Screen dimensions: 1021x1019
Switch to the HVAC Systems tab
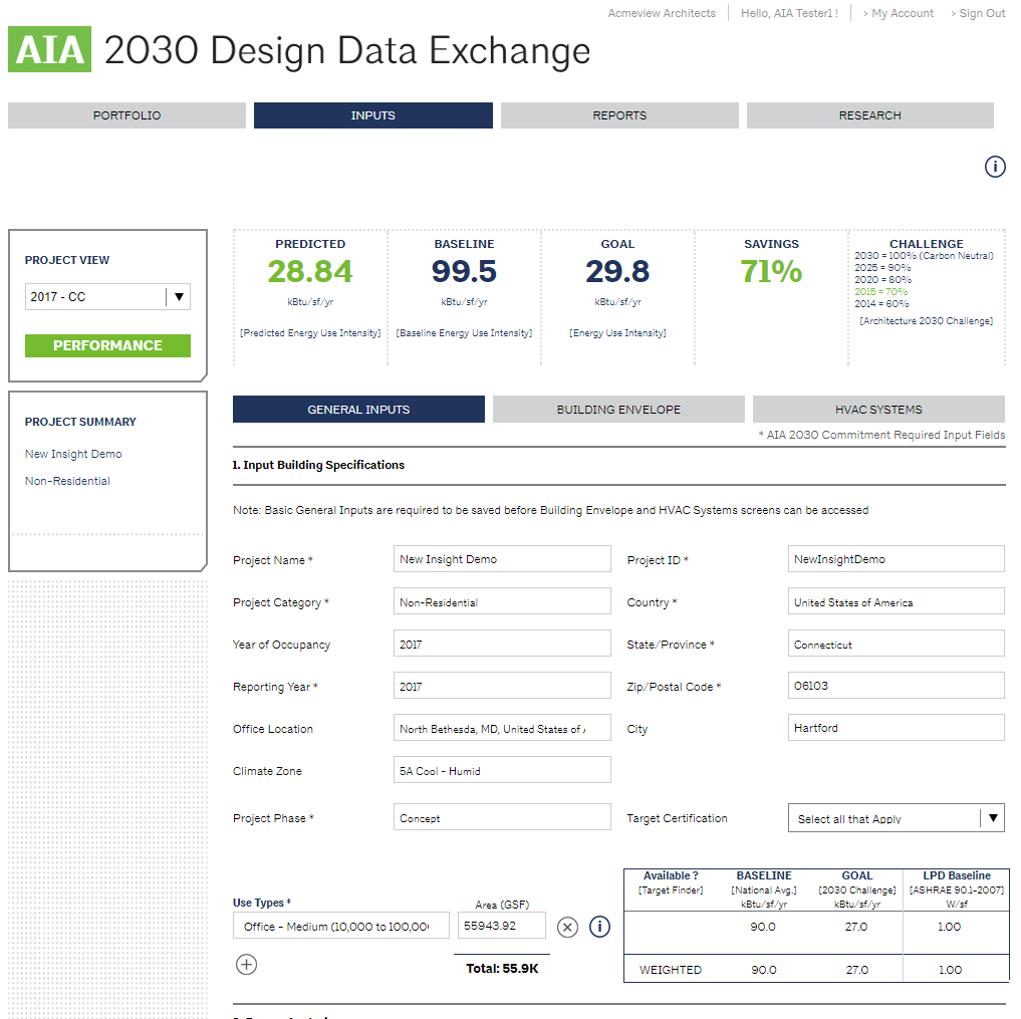coord(878,410)
